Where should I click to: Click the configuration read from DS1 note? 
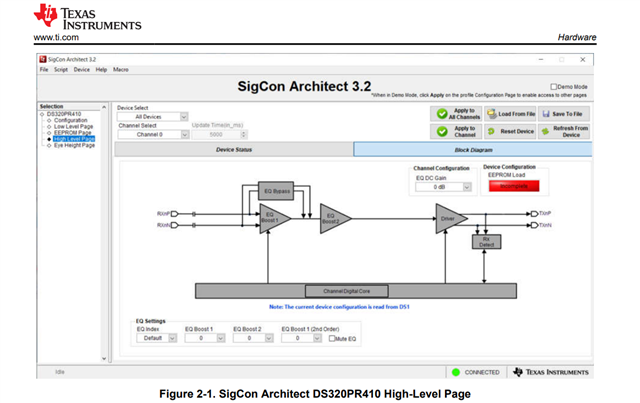[339, 307]
